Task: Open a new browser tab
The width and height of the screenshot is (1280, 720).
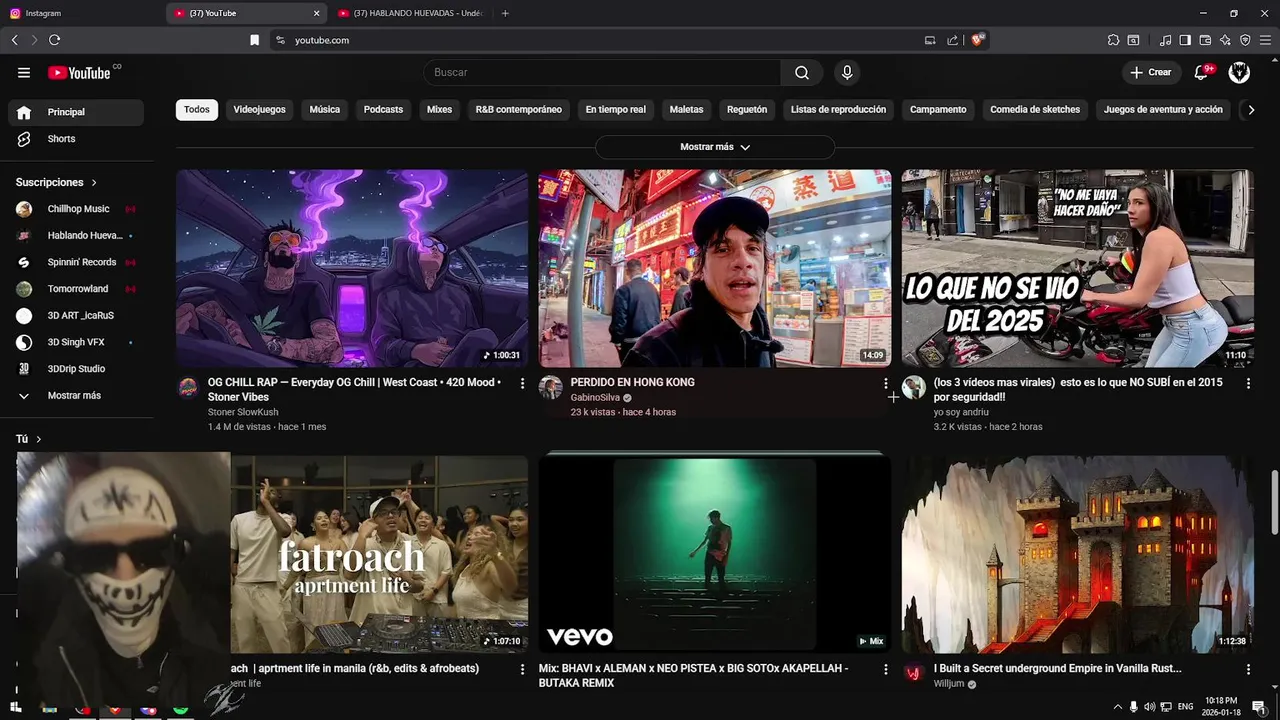Action: 505,13
